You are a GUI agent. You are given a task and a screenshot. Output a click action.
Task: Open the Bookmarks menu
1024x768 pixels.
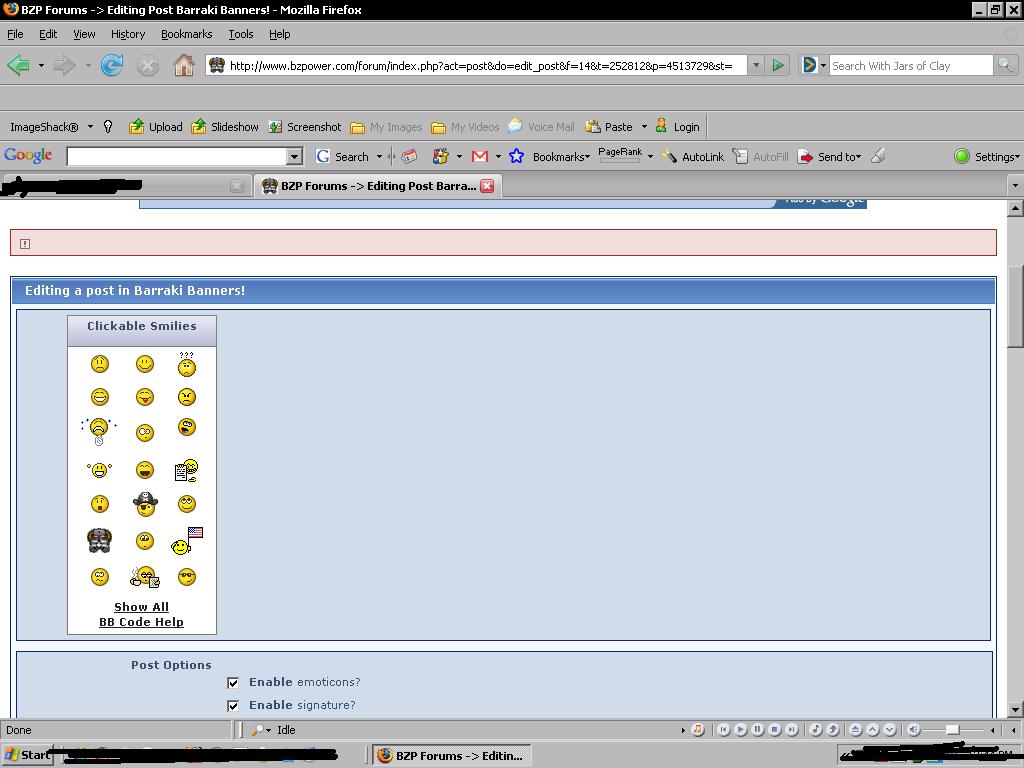click(x=186, y=34)
